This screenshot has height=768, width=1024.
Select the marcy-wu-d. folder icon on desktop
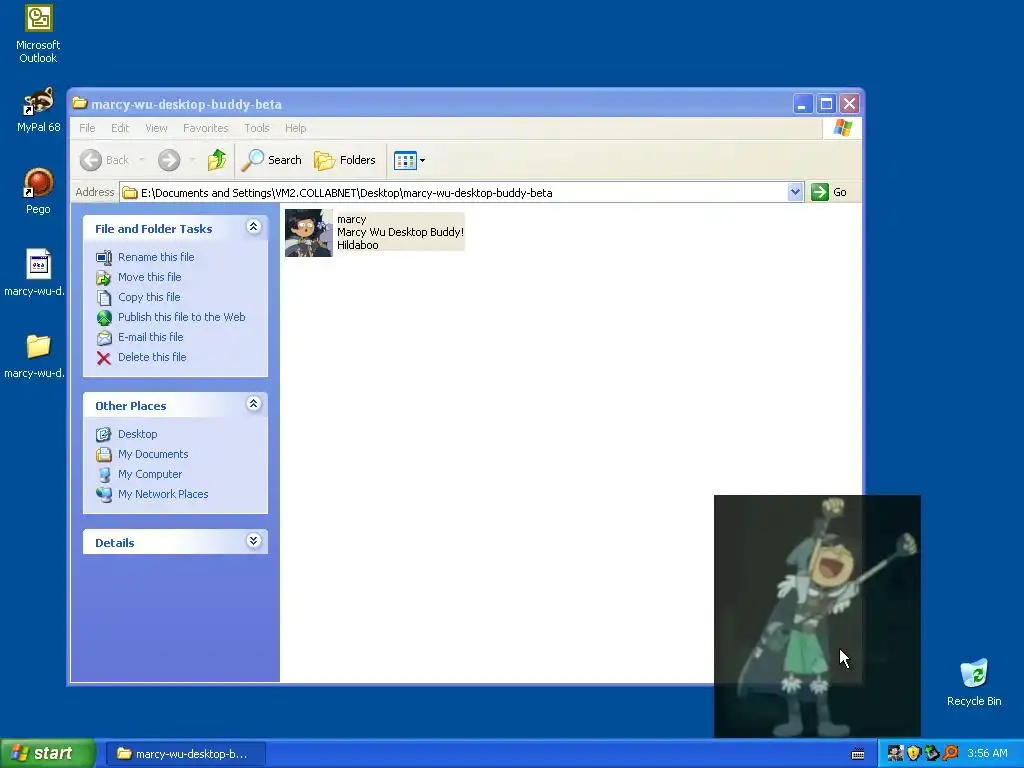tap(35, 356)
